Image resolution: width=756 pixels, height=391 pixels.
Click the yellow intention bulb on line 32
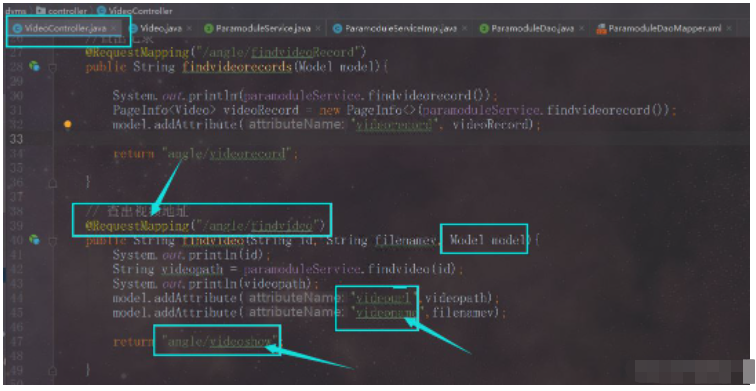[68, 124]
